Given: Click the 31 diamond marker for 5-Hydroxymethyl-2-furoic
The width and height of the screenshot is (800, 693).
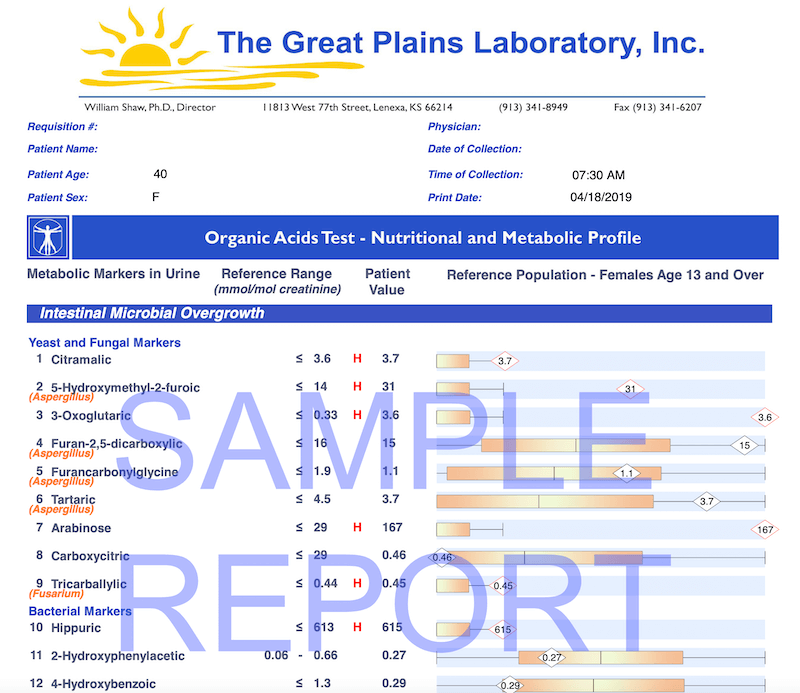Looking at the screenshot, I should pos(630,387).
